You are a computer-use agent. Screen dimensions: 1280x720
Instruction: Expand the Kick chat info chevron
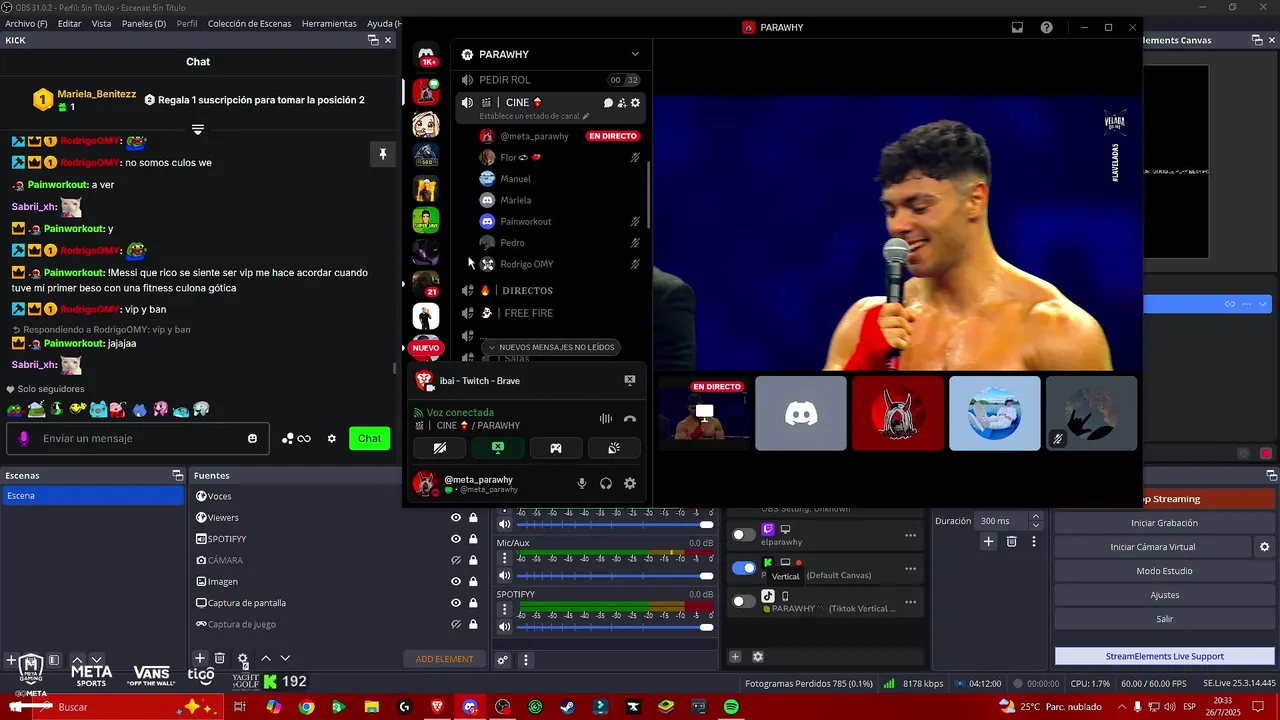coord(198,130)
